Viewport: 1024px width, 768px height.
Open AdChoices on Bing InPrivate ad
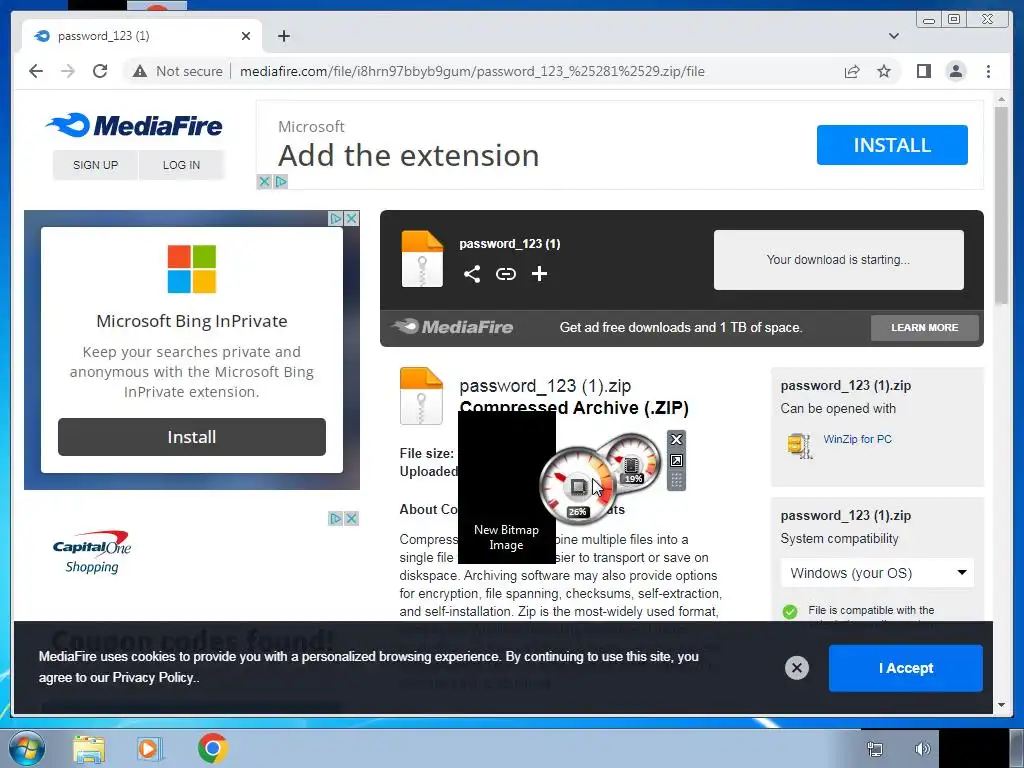tap(336, 218)
